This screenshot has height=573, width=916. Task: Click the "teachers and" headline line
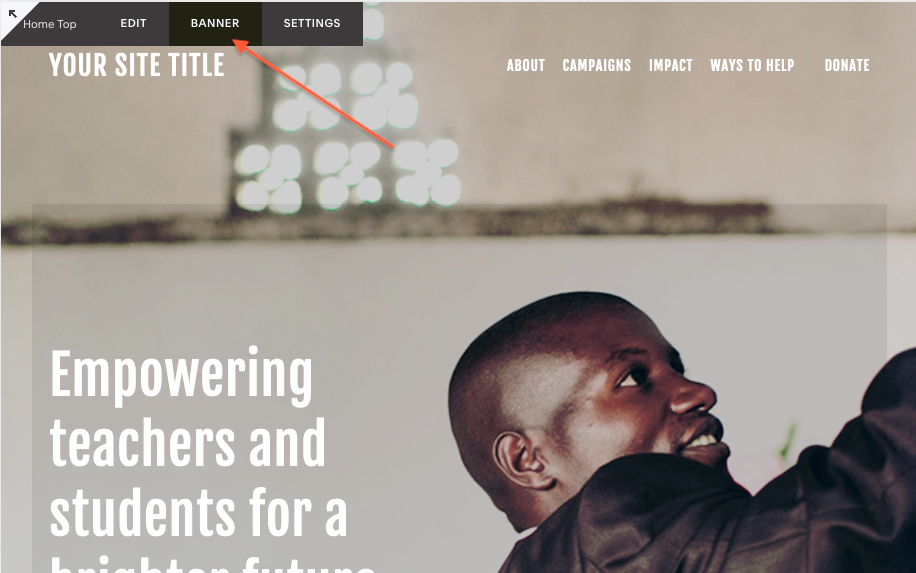click(188, 443)
